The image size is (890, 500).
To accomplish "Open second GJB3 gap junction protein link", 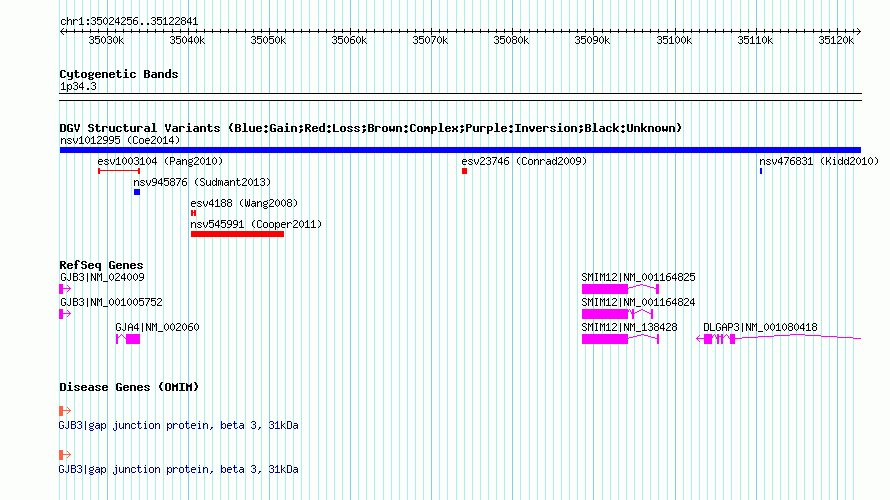I will (178, 469).
